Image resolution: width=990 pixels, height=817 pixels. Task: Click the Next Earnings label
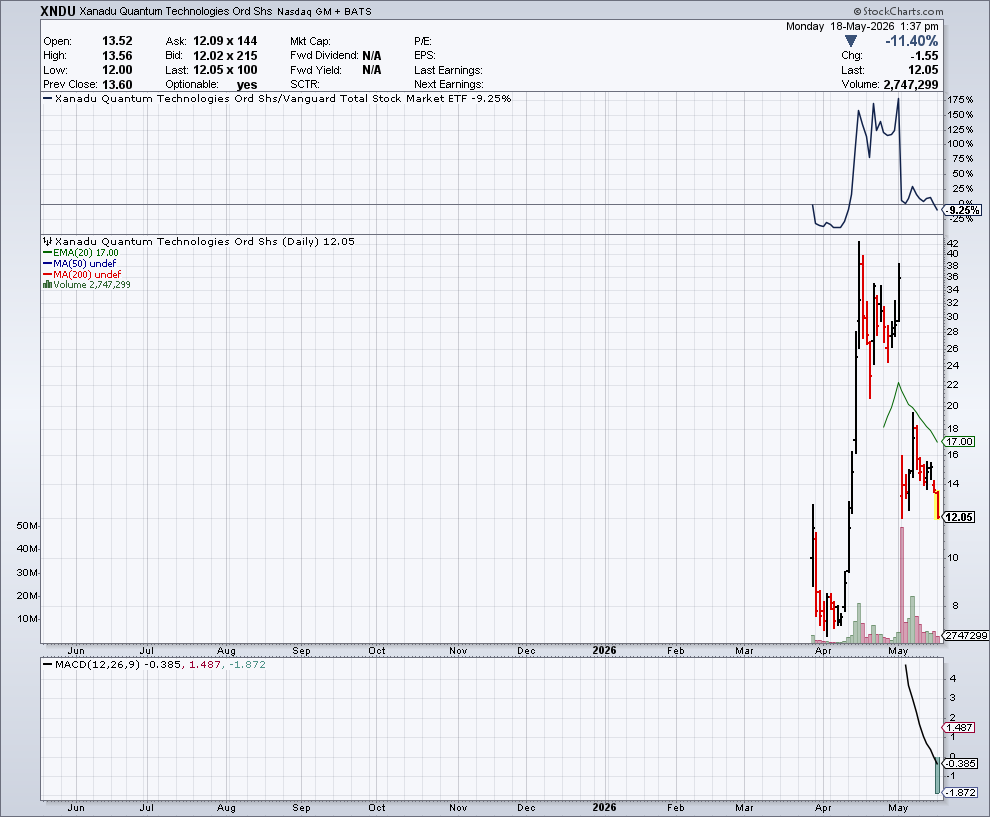[449, 85]
